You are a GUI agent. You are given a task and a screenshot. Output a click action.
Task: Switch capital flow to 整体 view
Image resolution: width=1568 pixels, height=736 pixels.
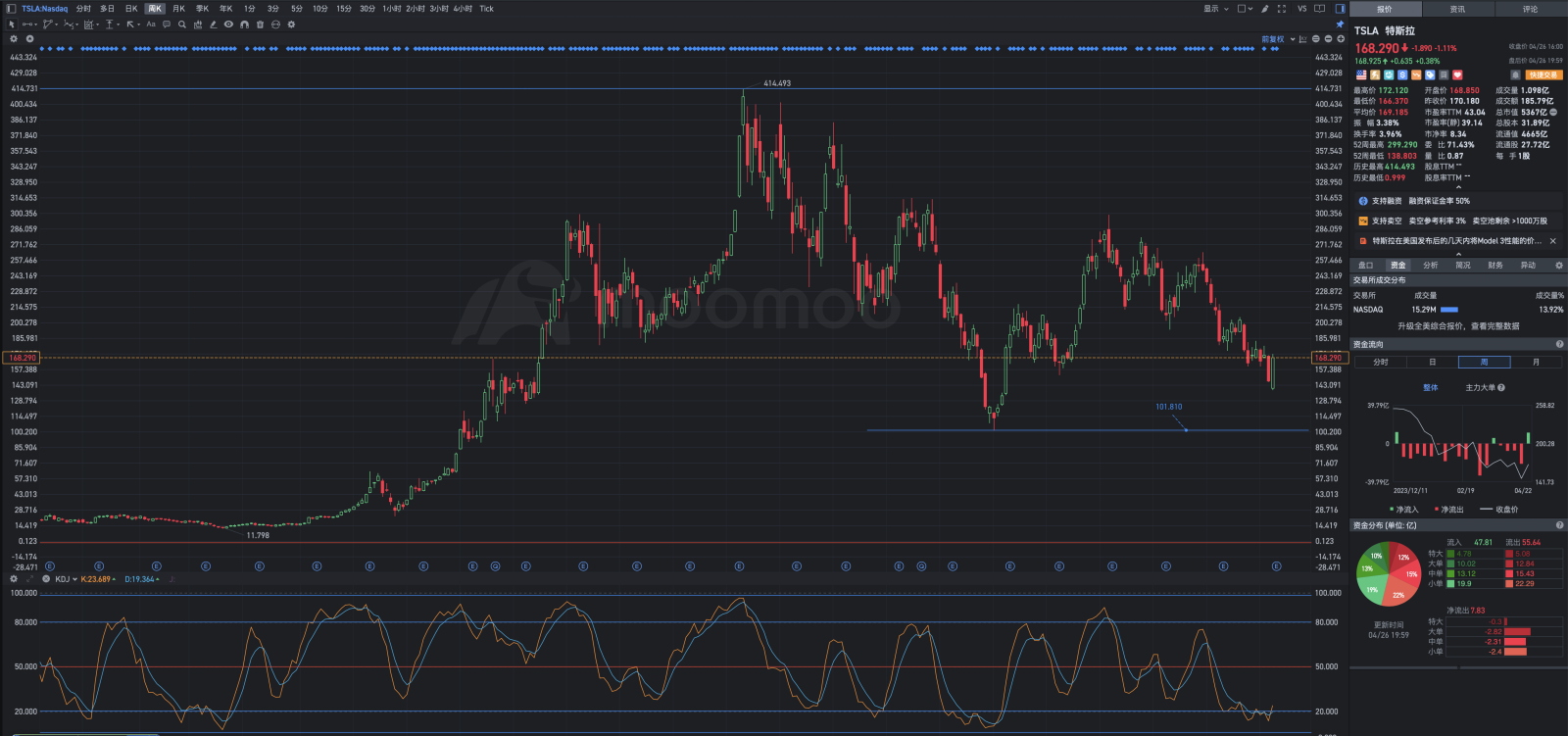click(1431, 388)
